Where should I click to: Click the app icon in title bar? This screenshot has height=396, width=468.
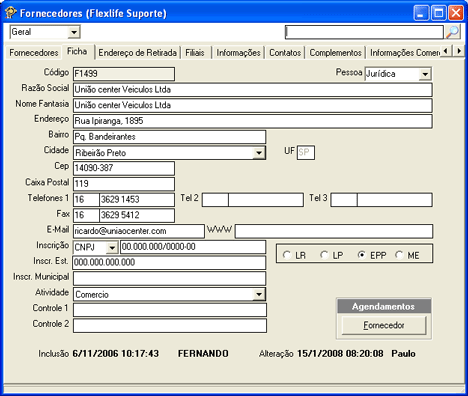click(11, 13)
